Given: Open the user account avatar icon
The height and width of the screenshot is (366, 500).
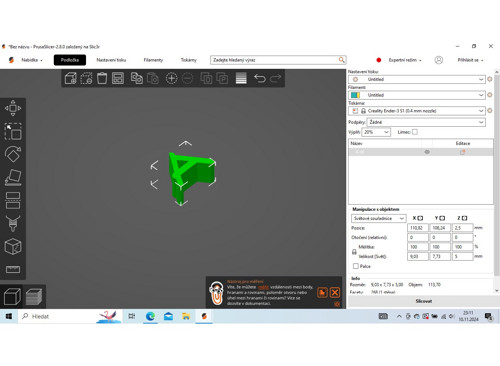Looking at the screenshot, I should 439,60.
